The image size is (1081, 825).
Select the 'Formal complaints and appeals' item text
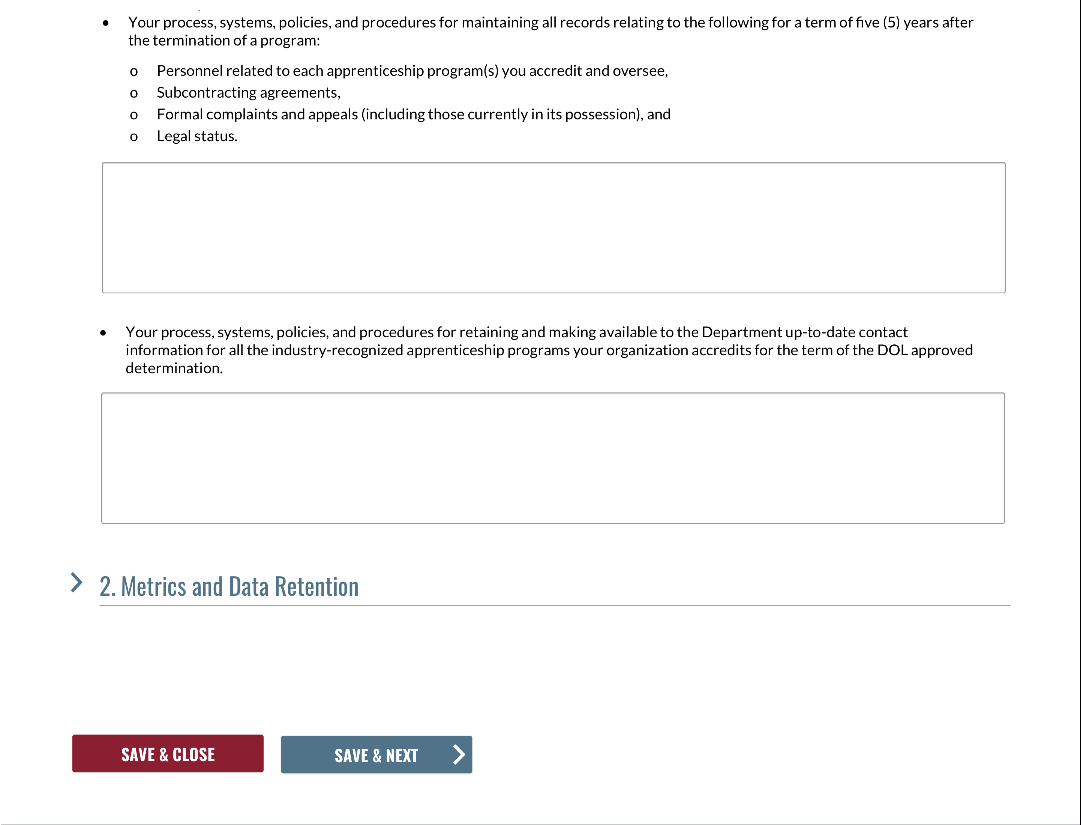pos(413,114)
